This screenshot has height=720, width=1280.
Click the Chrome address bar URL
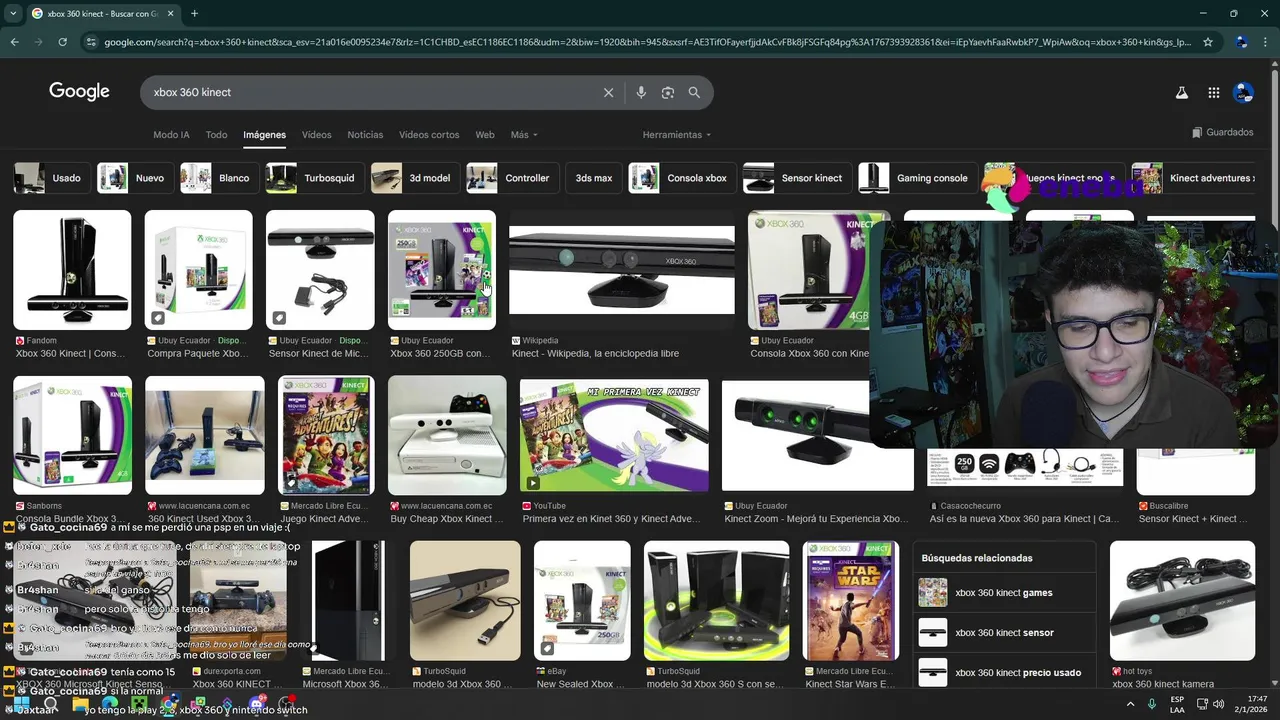[x=648, y=42]
